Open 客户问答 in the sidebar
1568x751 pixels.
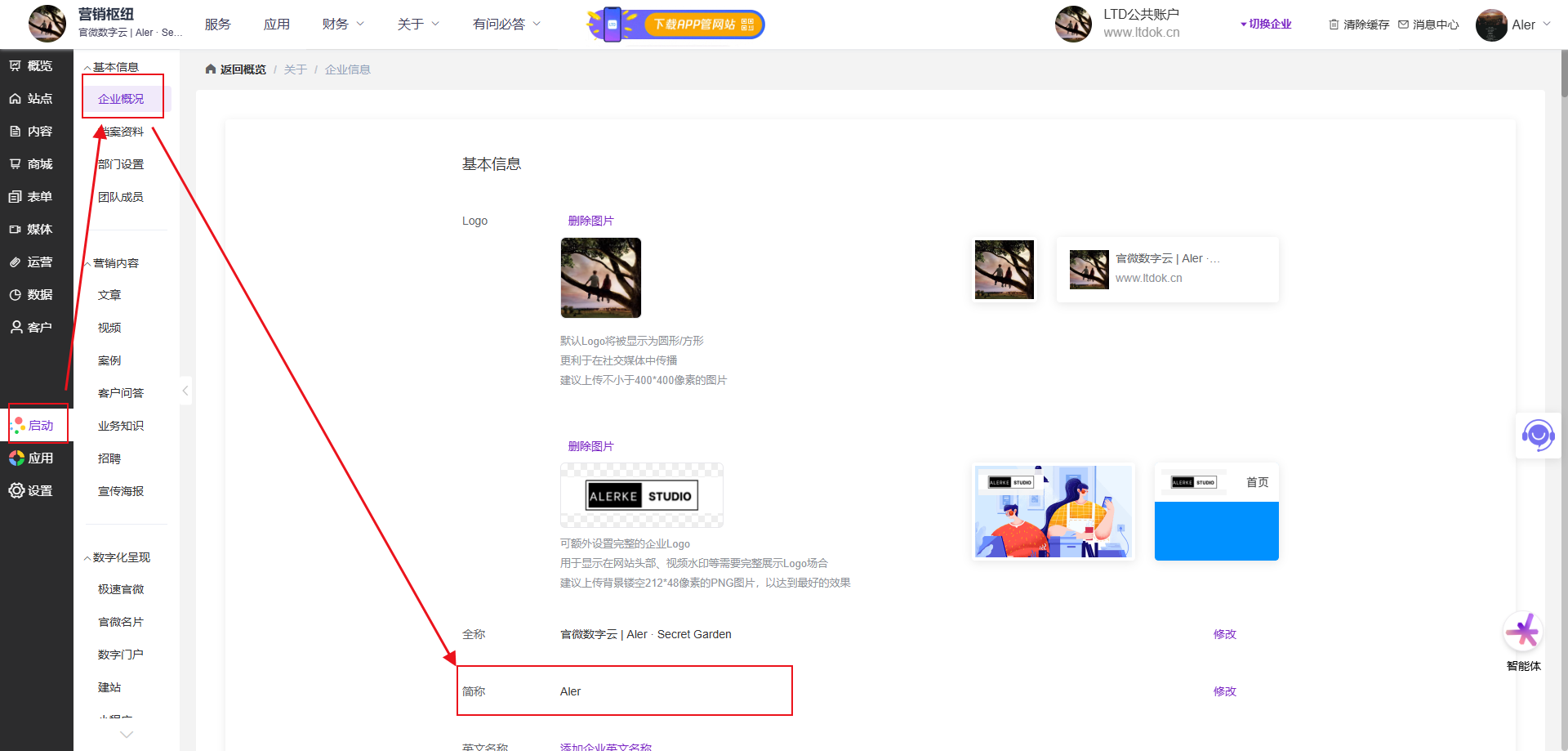tap(121, 393)
